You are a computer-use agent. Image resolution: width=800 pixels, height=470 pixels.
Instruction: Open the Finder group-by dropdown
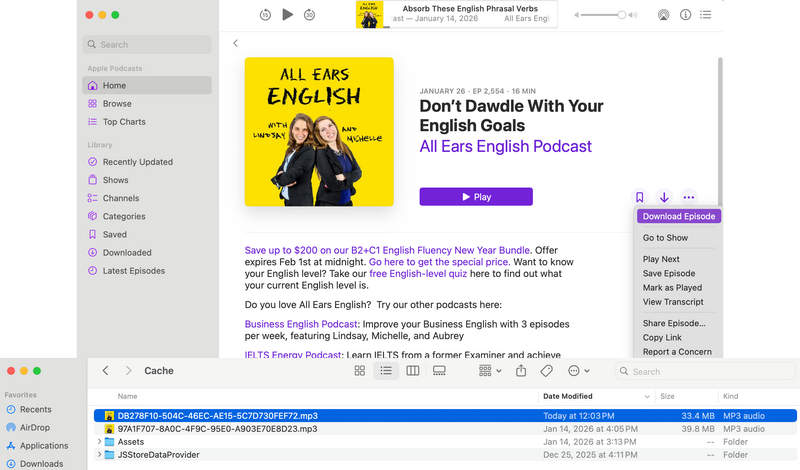(490, 370)
